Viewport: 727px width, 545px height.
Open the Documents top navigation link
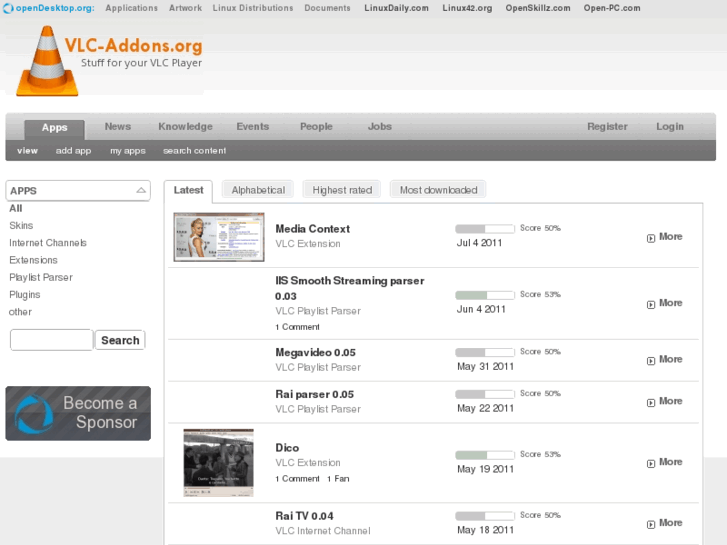click(x=327, y=8)
